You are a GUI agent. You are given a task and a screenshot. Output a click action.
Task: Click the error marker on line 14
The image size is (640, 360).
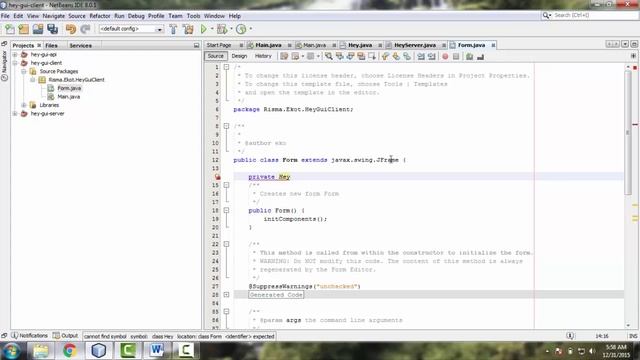pos(217,177)
